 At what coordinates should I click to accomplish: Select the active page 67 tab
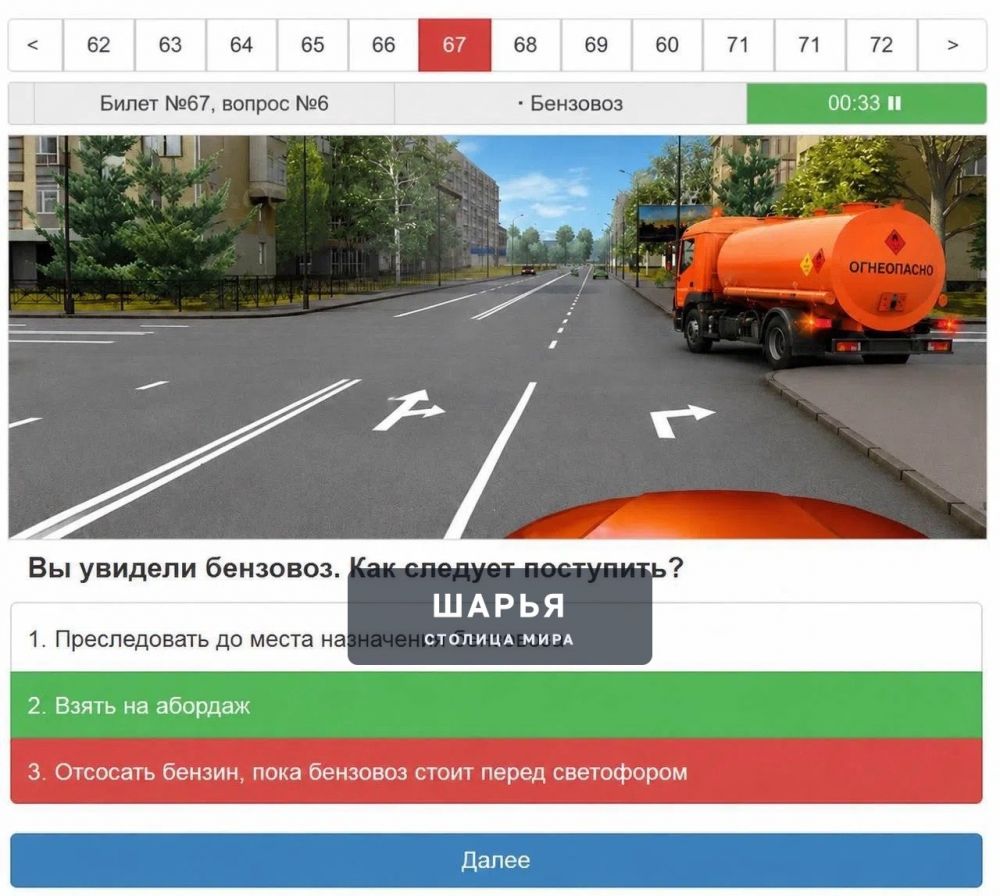(x=455, y=45)
